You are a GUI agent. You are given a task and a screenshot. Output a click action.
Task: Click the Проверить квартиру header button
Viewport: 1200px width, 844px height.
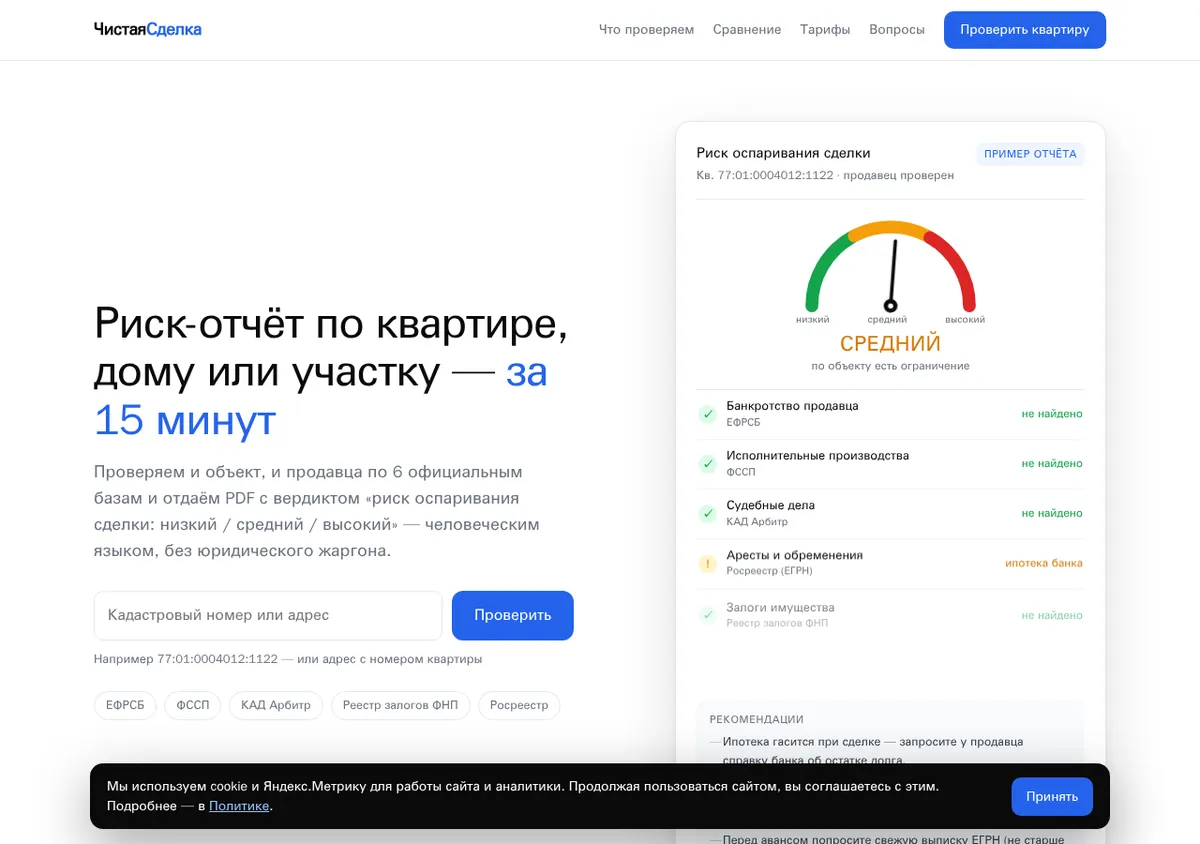1025,30
